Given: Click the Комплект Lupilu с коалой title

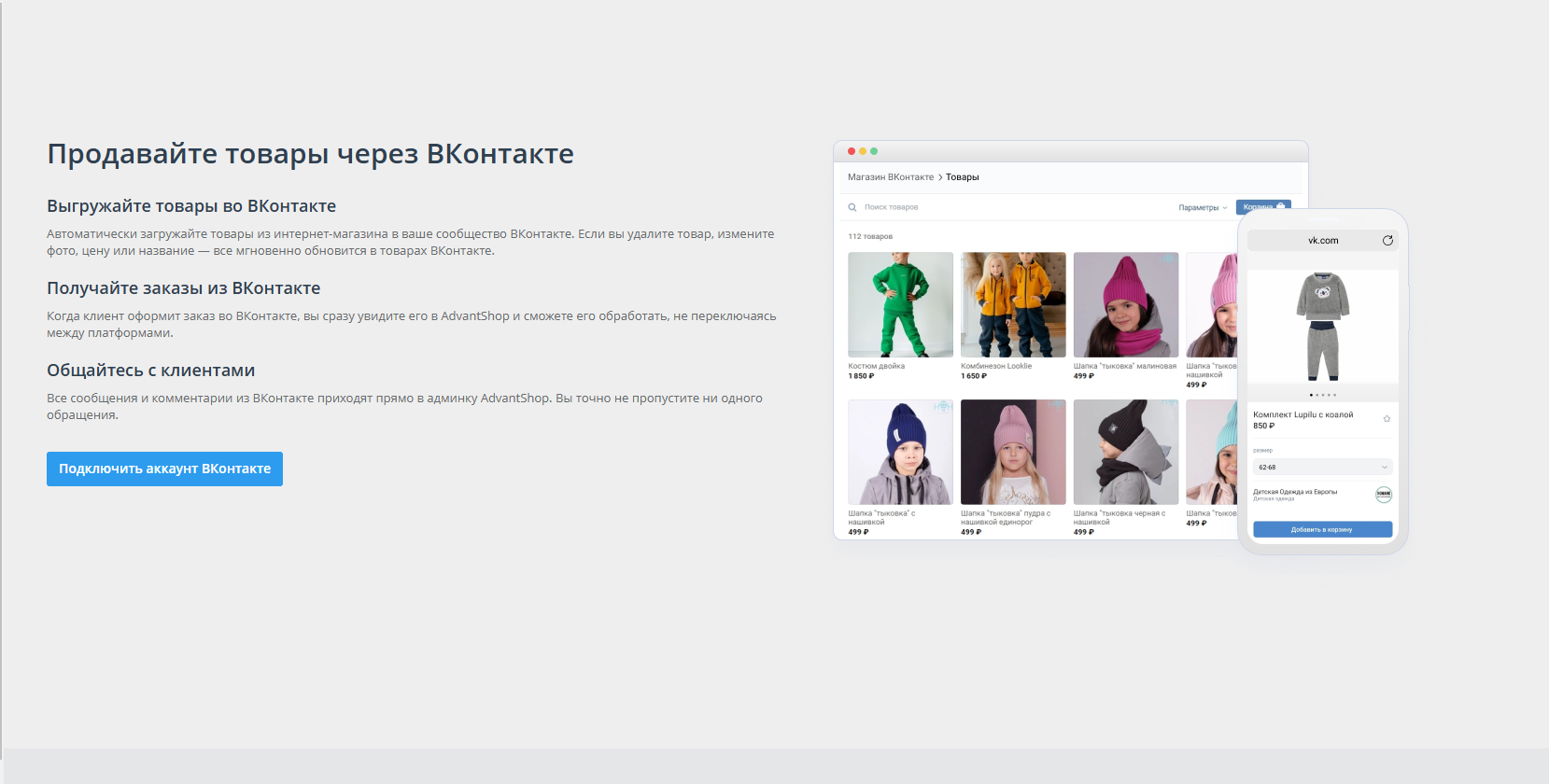Looking at the screenshot, I should pyautogui.click(x=1303, y=414).
